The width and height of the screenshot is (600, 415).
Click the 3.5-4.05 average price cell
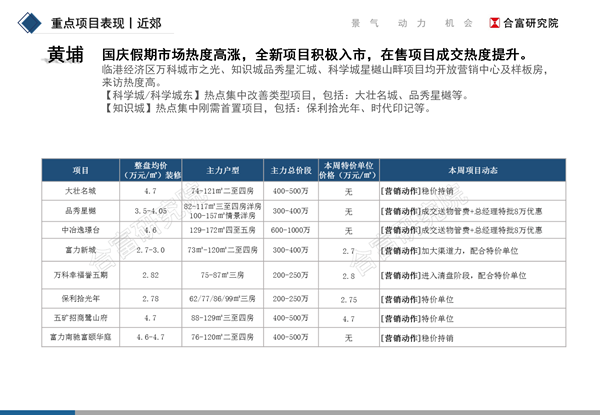tap(151, 211)
